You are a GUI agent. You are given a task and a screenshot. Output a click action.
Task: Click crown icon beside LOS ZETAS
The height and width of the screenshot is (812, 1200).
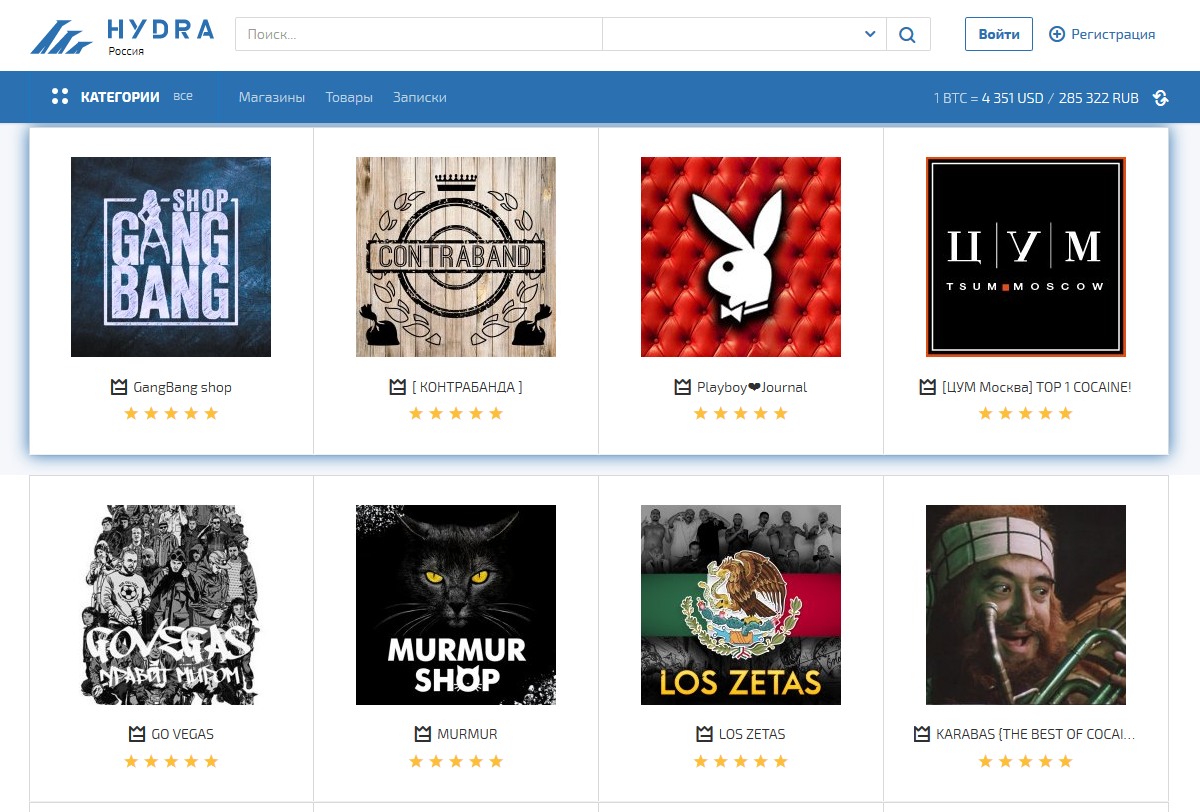[705, 734]
